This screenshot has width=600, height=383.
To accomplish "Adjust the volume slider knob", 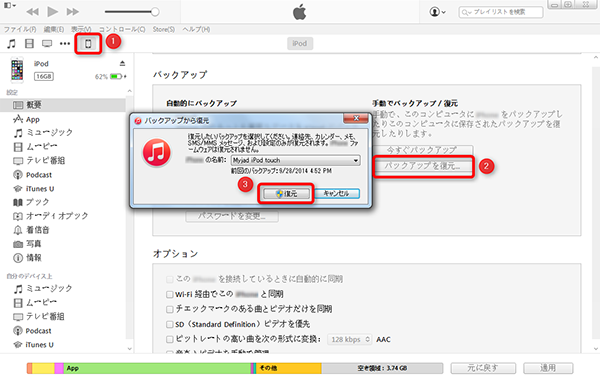I will (155, 12).
